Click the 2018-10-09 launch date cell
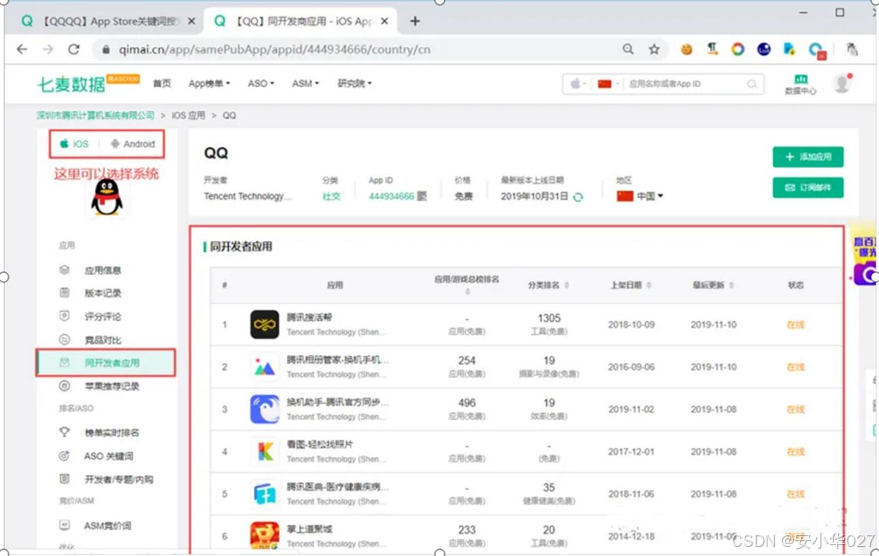 click(x=631, y=325)
